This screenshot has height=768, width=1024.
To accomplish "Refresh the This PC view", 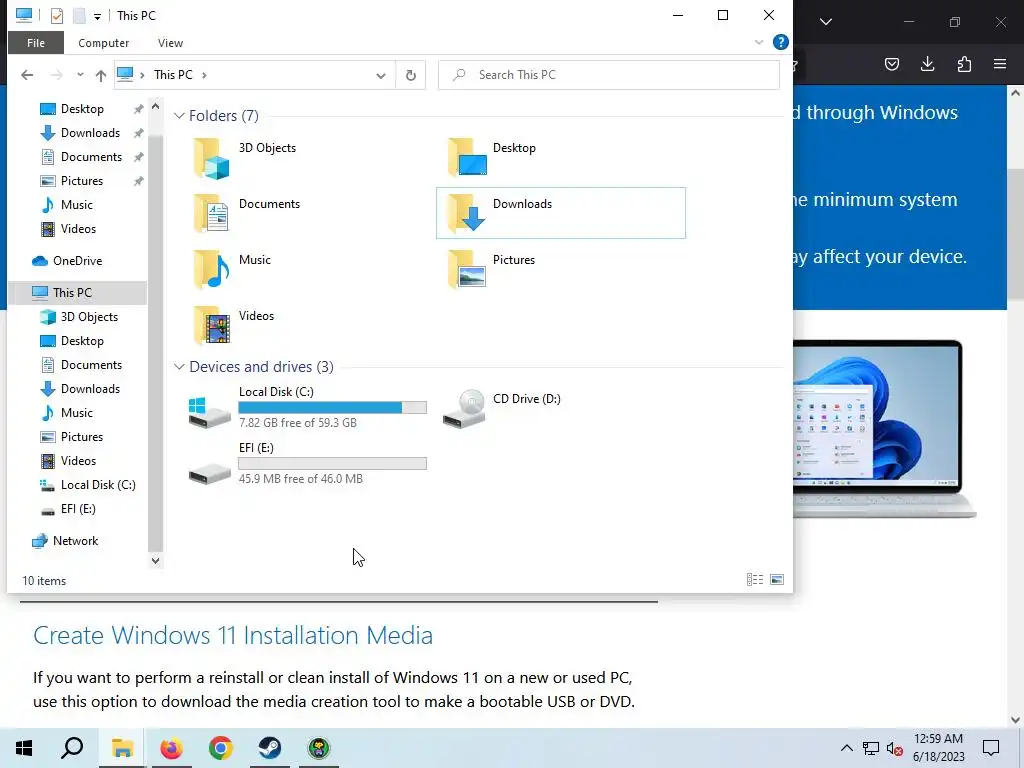I will click(x=411, y=75).
